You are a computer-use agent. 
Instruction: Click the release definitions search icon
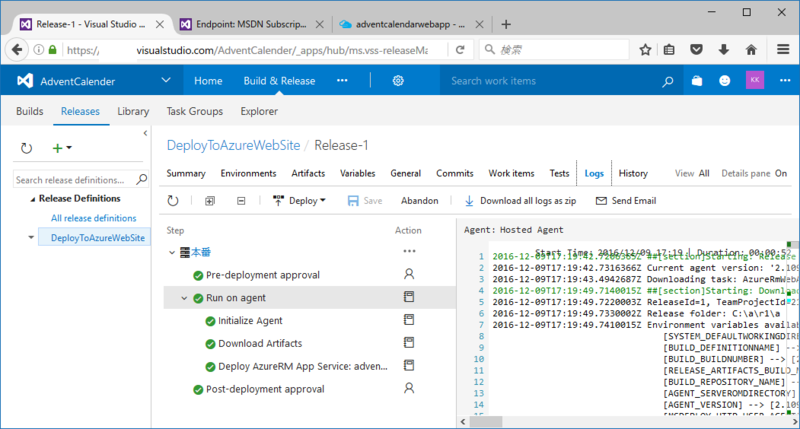click(142, 179)
